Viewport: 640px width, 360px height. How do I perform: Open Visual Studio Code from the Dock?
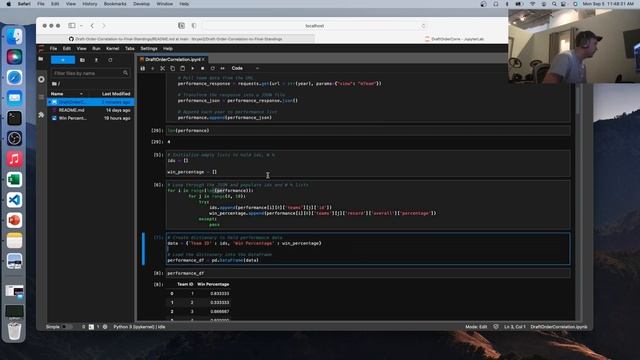[14, 200]
